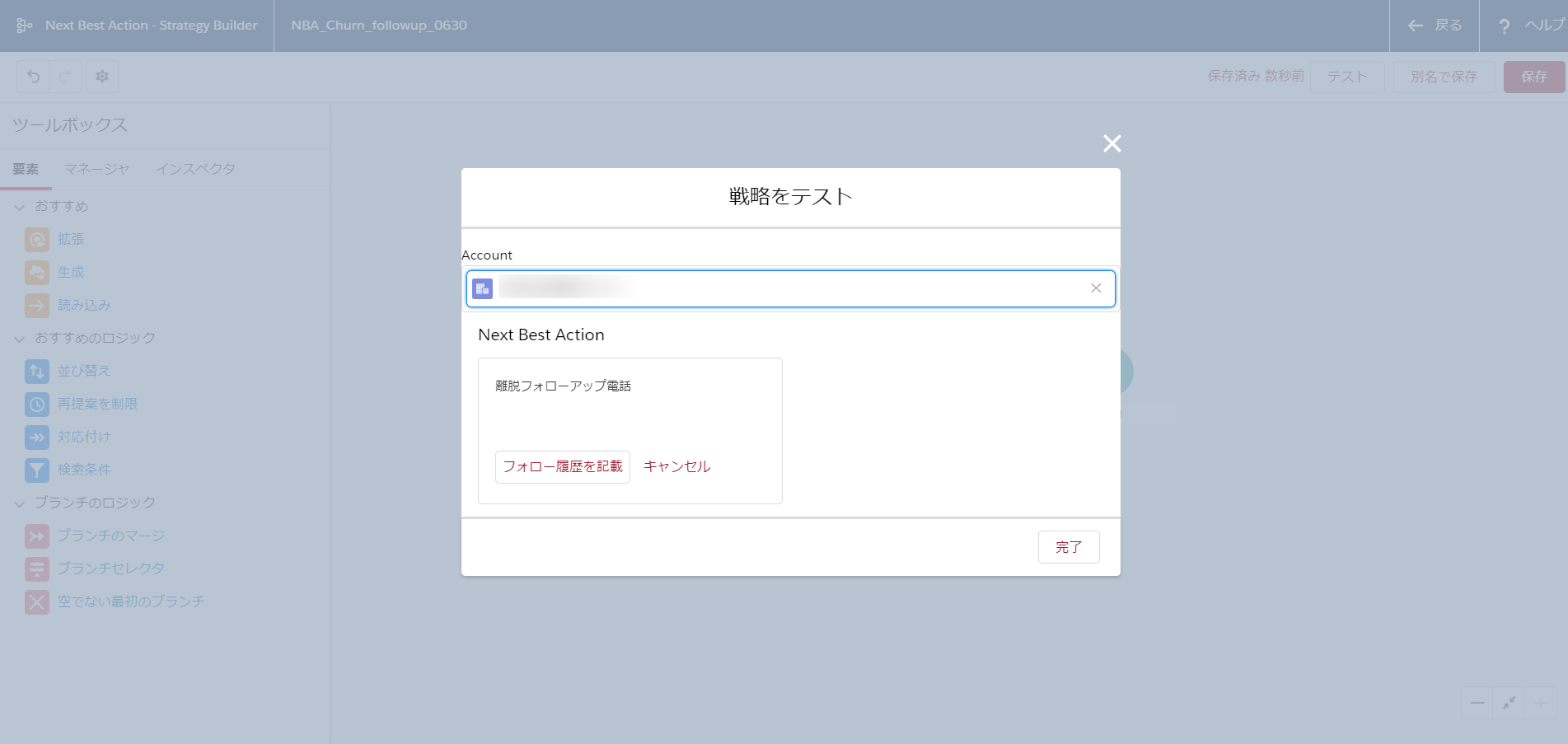Click the 読み込み (Load) element icon
This screenshot has height=744, width=1568.
pyautogui.click(x=37, y=306)
